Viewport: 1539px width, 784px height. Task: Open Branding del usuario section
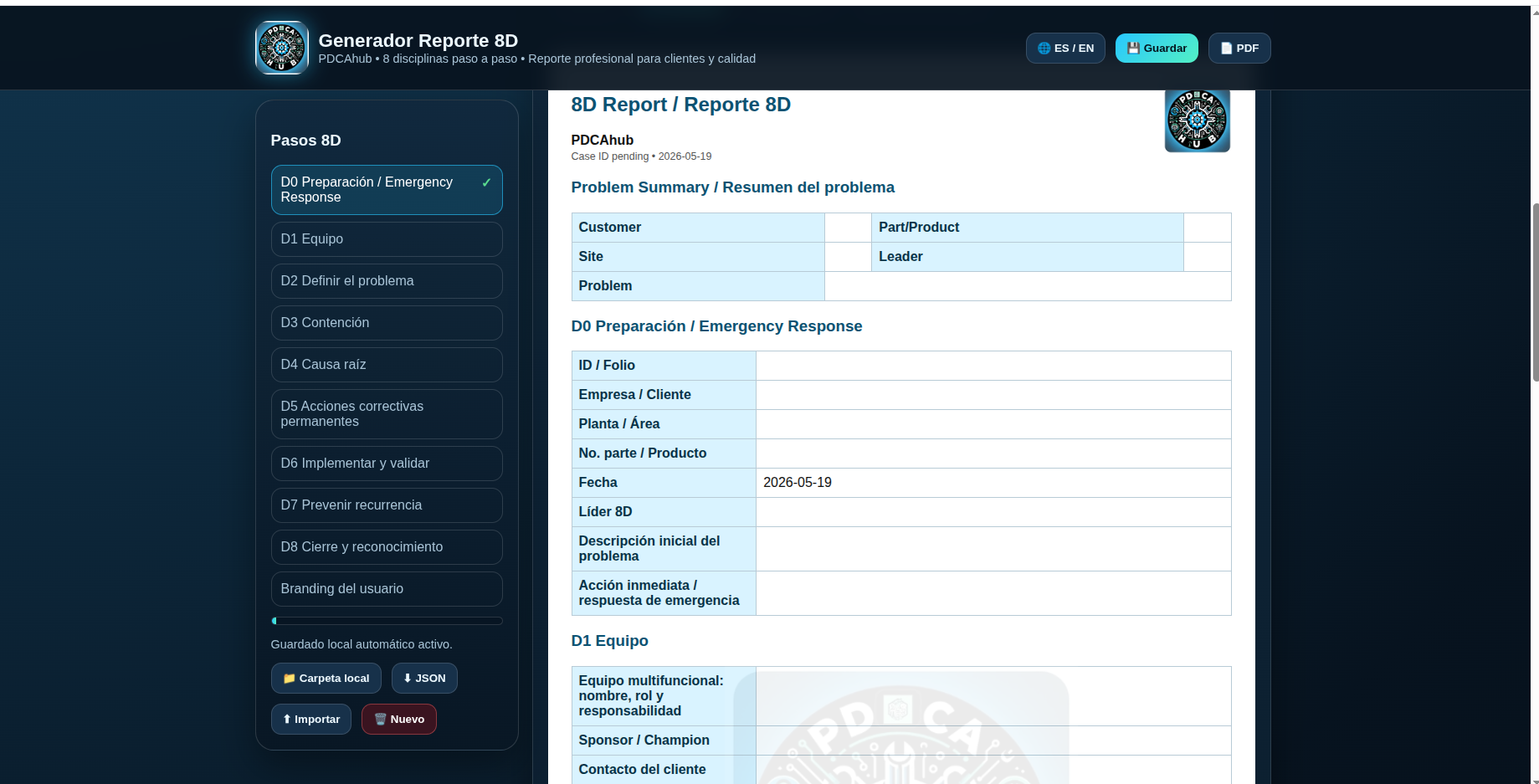point(387,589)
